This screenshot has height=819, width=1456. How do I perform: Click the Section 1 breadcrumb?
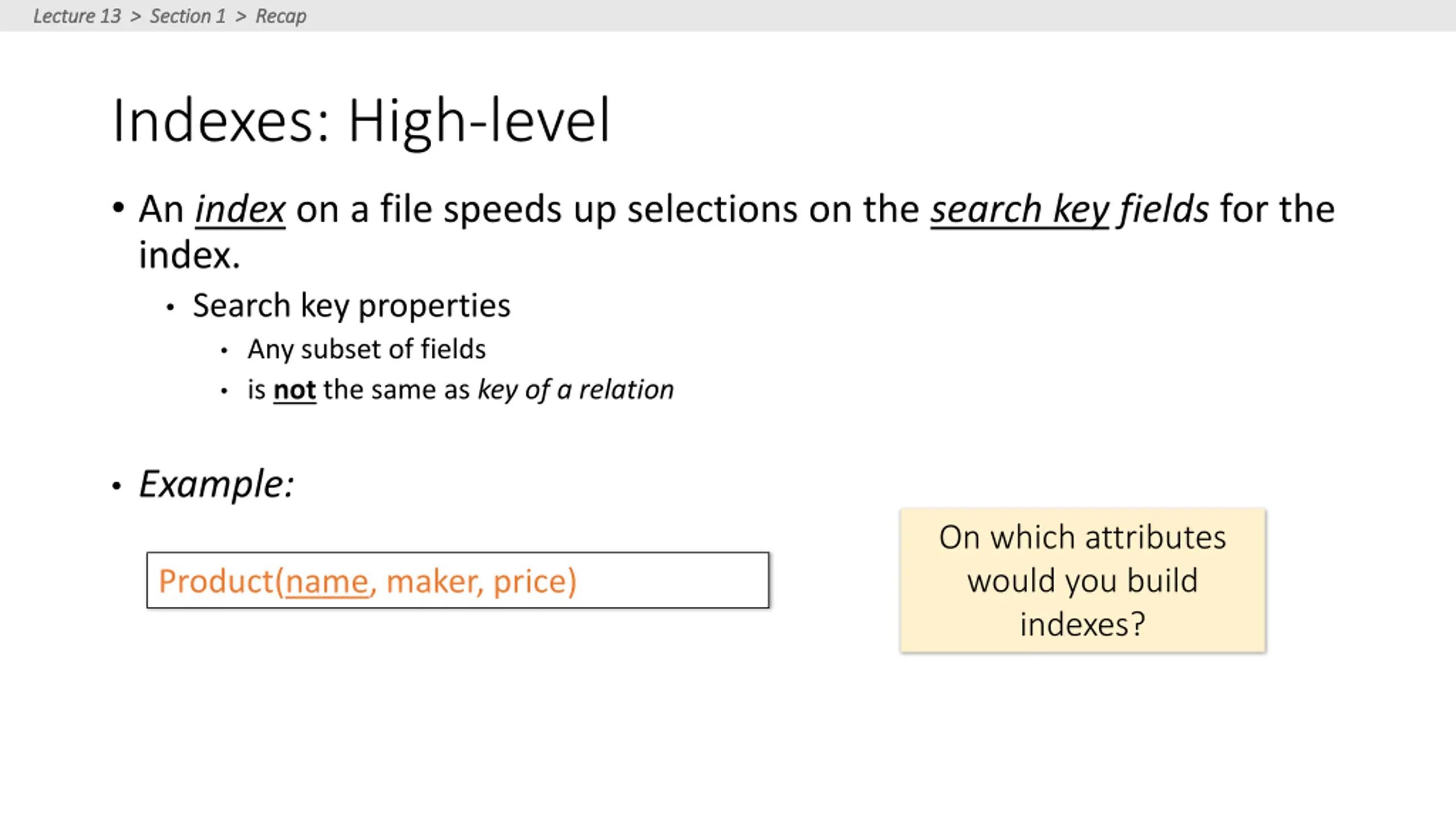click(x=188, y=16)
